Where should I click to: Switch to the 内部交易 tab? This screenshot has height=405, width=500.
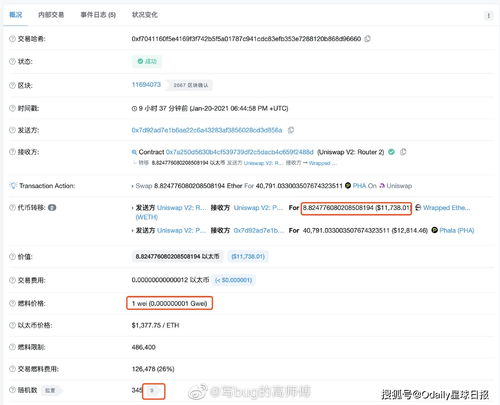point(51,15)
